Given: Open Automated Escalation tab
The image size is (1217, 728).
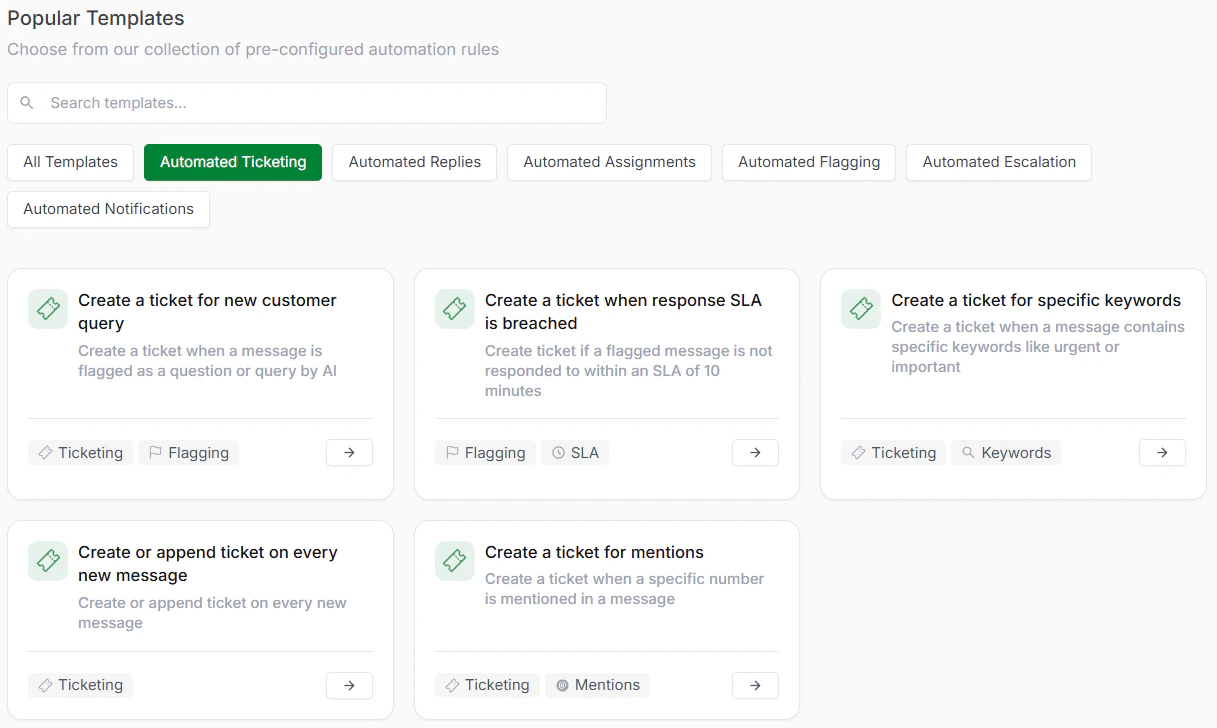Looking at the screenshot, I should (998, 162).
